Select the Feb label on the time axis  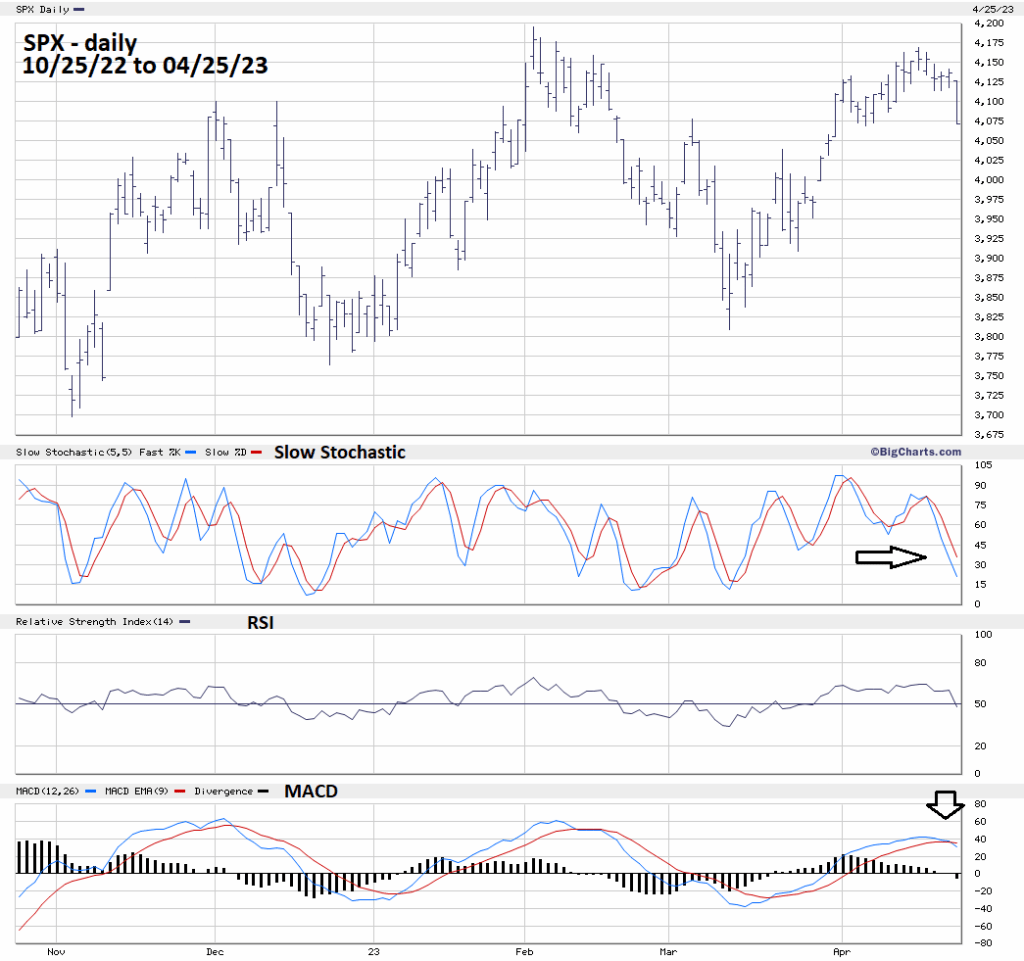tap(525, 952)
